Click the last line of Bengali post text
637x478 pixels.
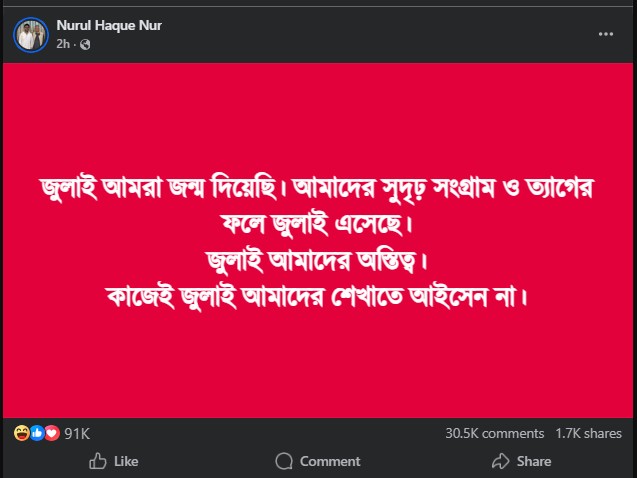point(318,297)
